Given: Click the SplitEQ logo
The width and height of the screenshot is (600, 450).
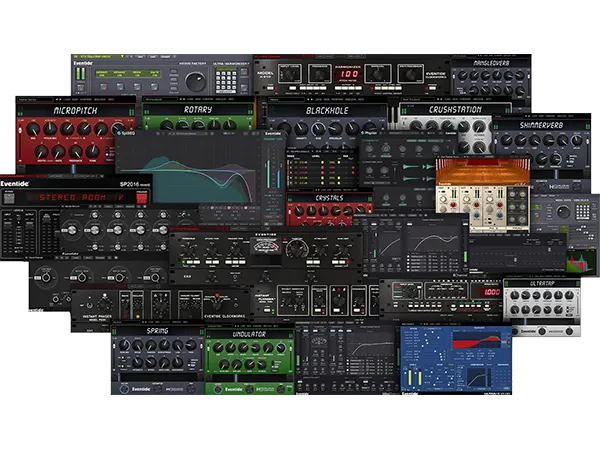Looking at the screenshot, I should point(127,134).
